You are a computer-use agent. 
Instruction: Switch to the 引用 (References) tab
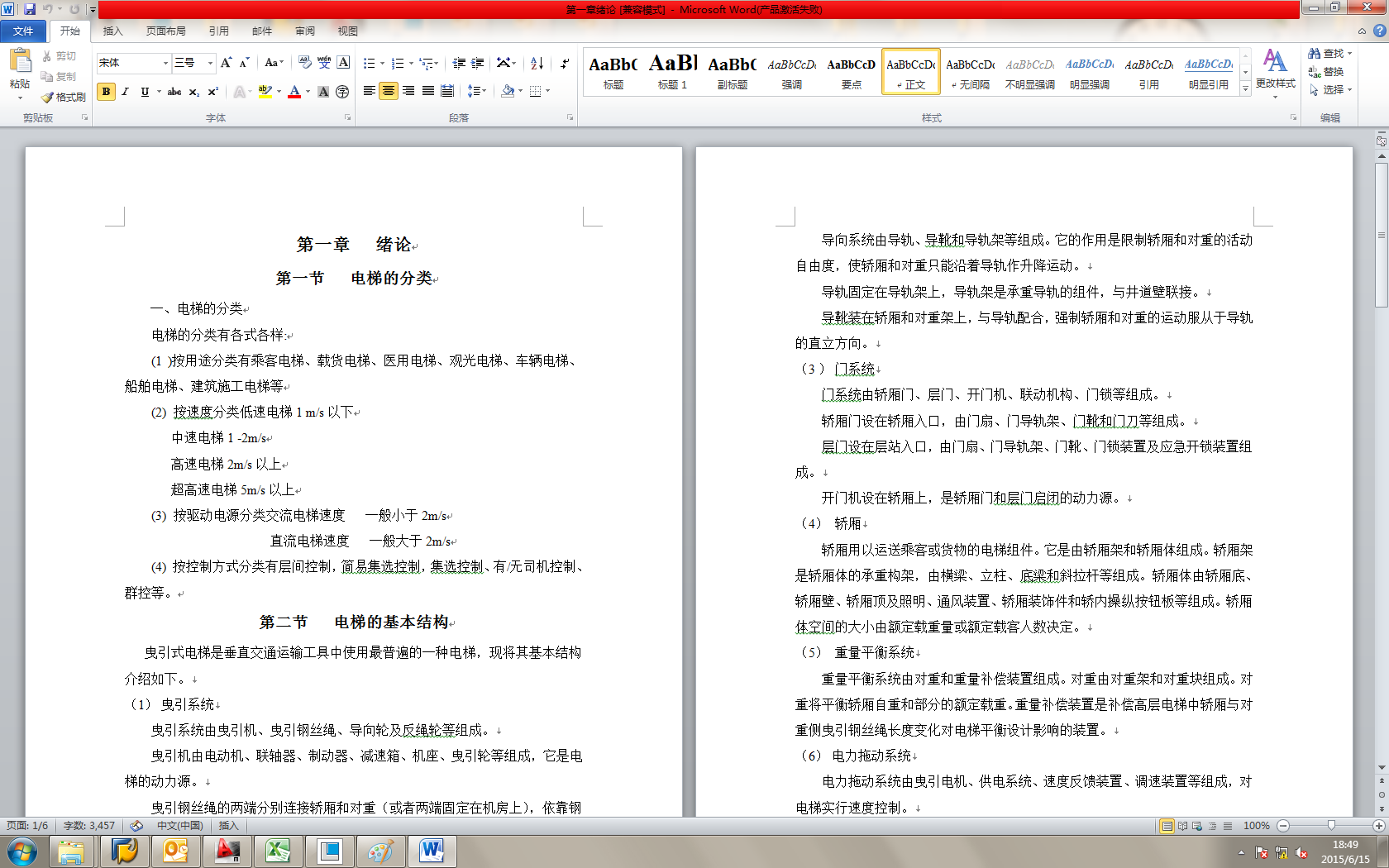[219, 31]
